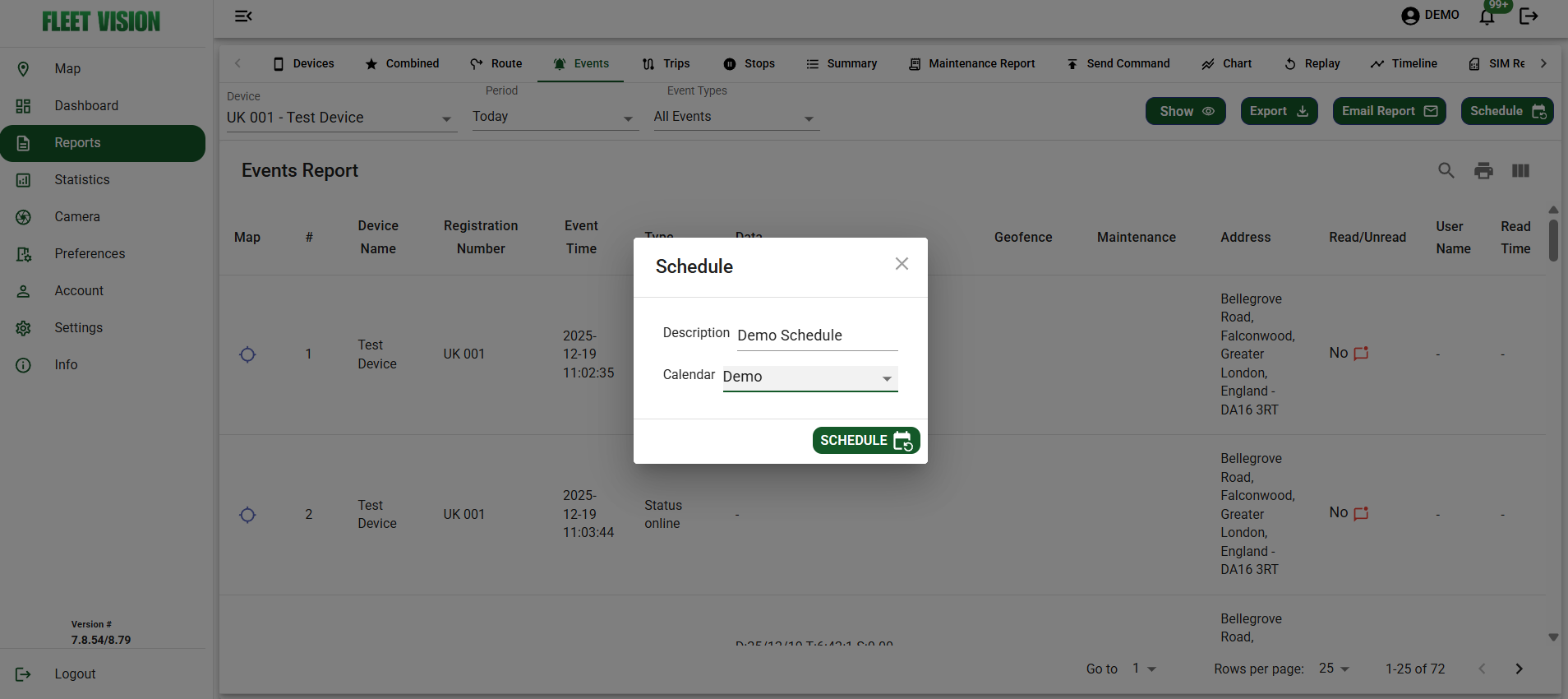Click the Status online cell

(x=663, y=514)
